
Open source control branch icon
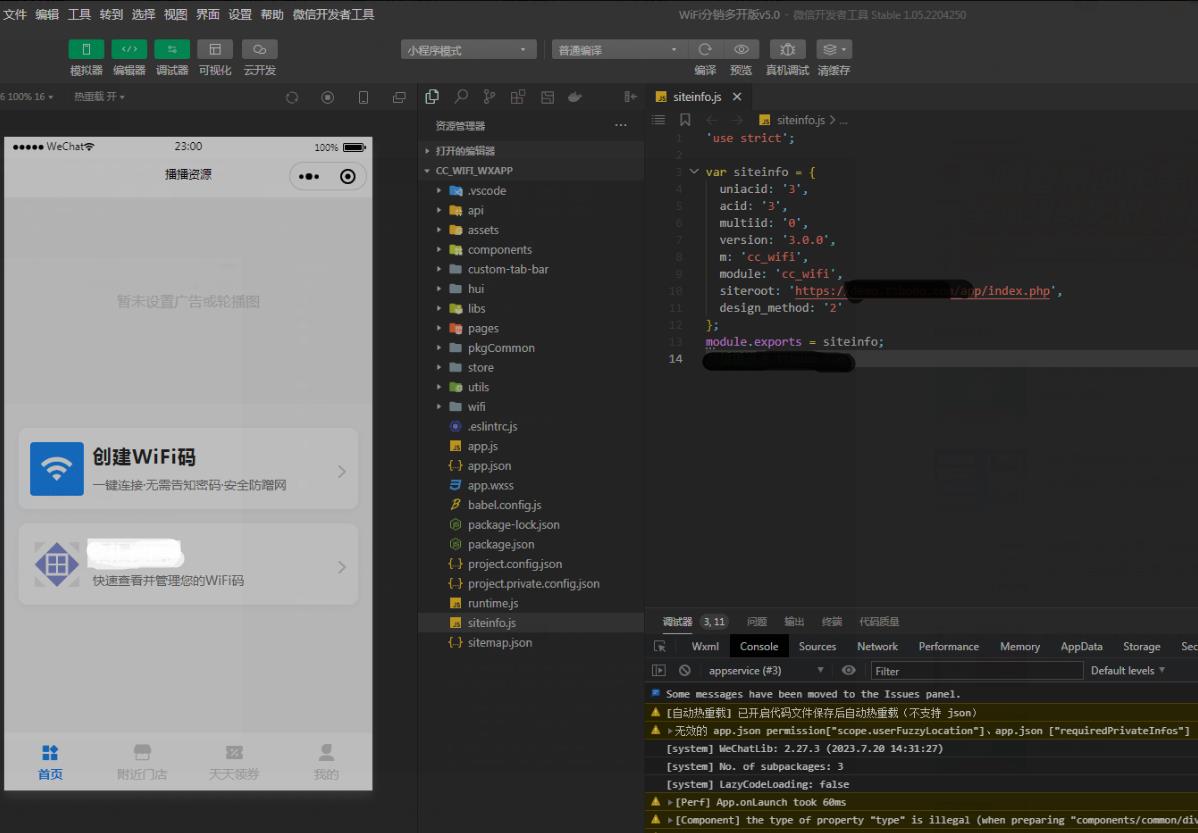(x=489, y=96)
